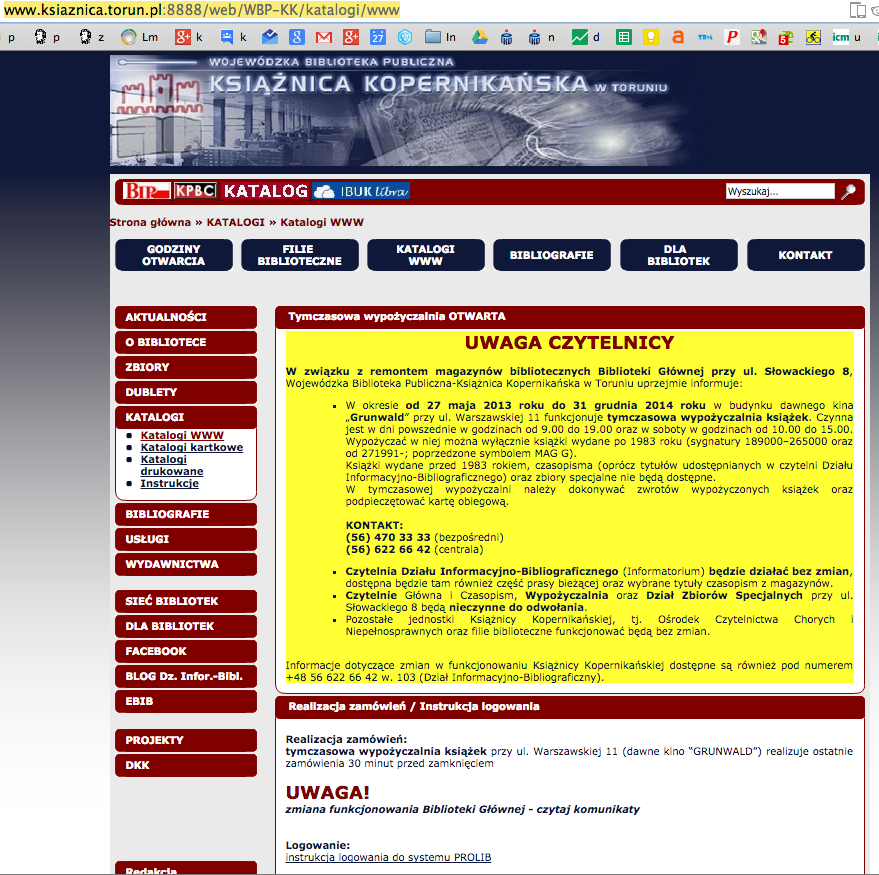Open the red P bookmark icon

coord(732,37)
